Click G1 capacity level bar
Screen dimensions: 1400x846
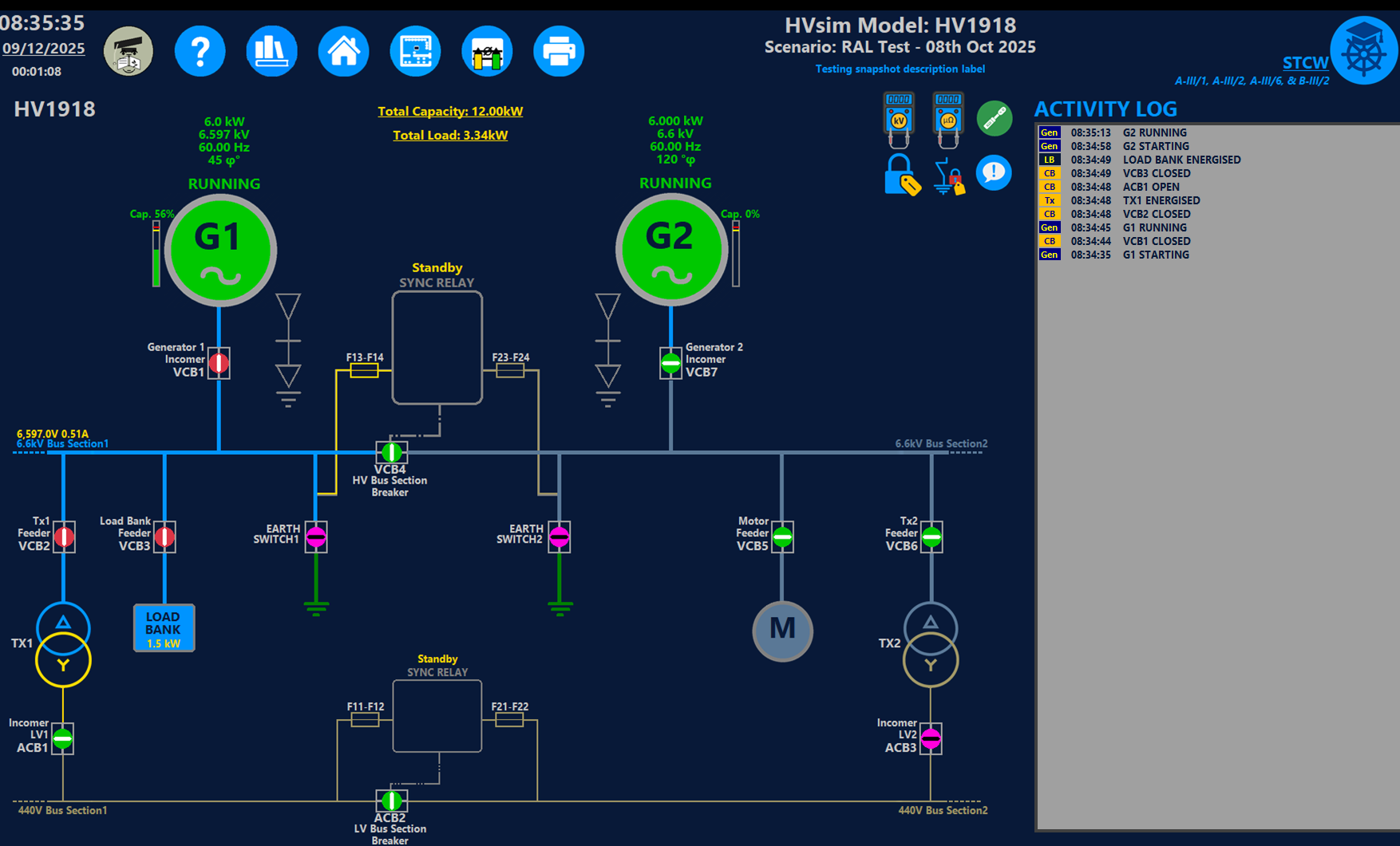[x=156, y=254]
